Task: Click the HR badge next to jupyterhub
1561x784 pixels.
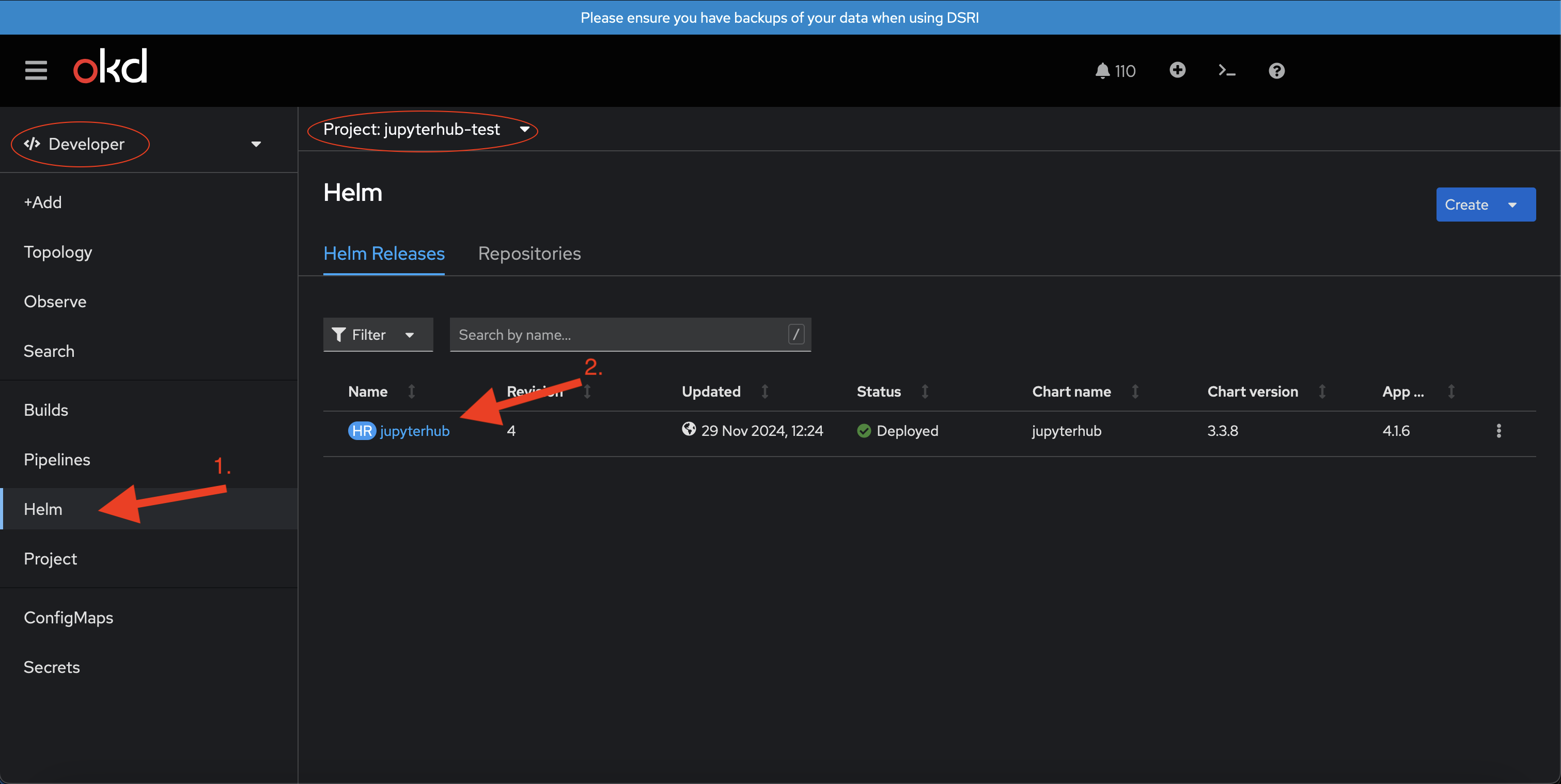Action: [x=362, y=431]
